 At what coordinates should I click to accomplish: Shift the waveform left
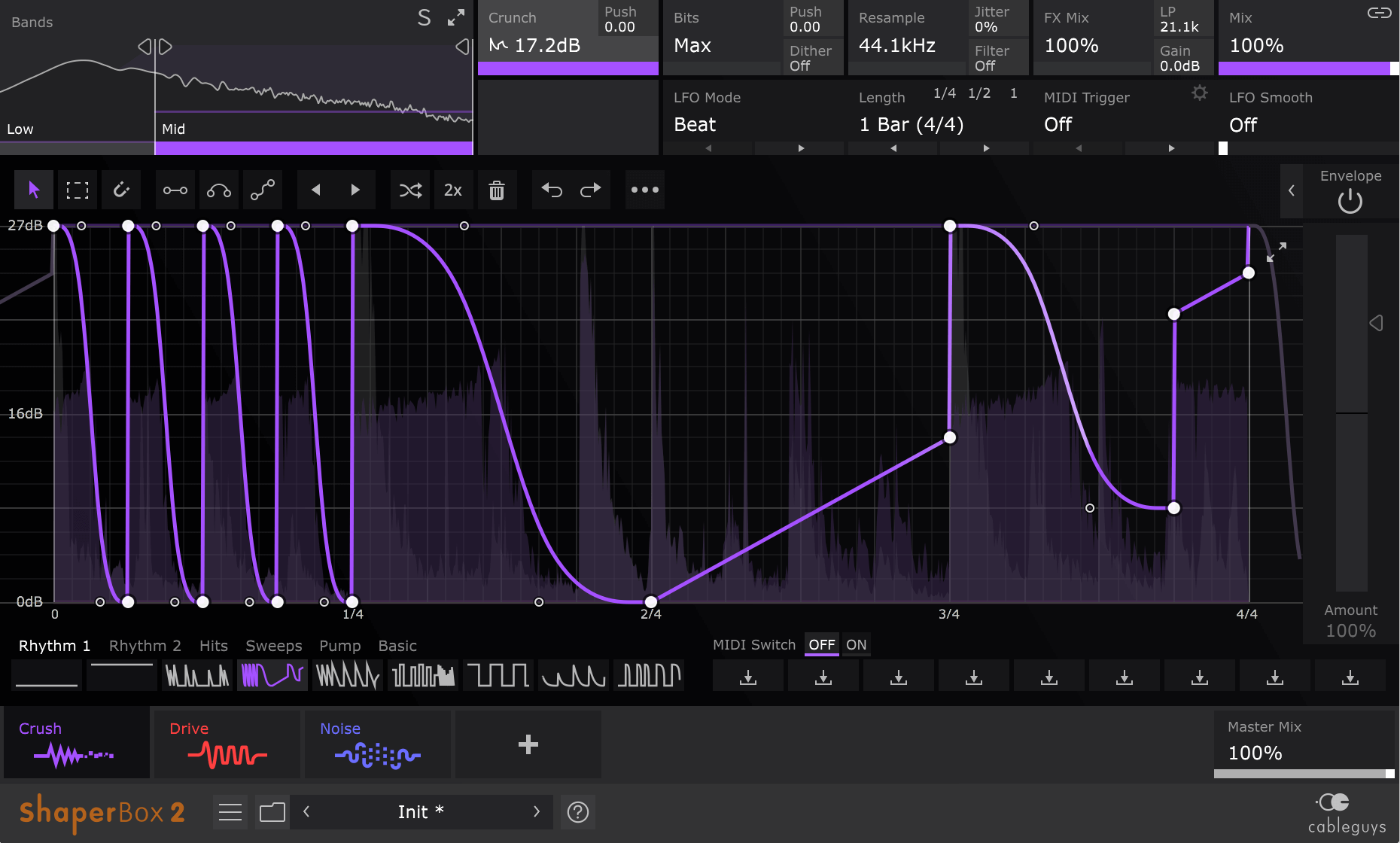click(316, 190)
